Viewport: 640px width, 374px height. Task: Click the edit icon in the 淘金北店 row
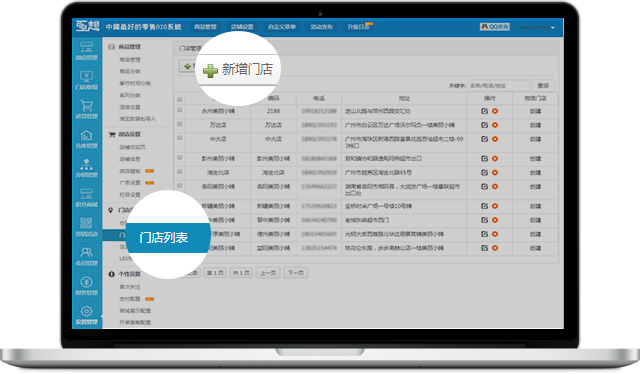pos(484,172)
